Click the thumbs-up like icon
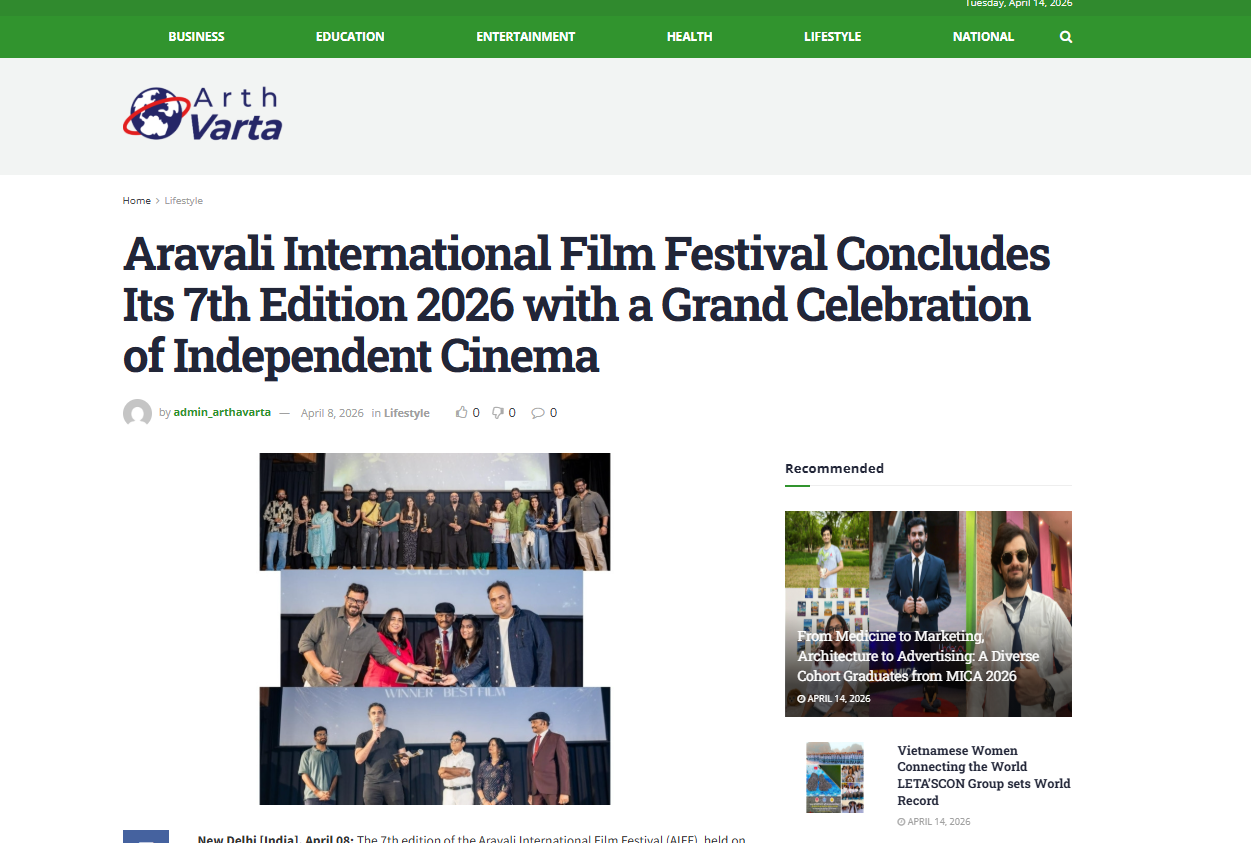This screenshot has width=1251, height=843. pyautogui.click(x=462, y=412)
